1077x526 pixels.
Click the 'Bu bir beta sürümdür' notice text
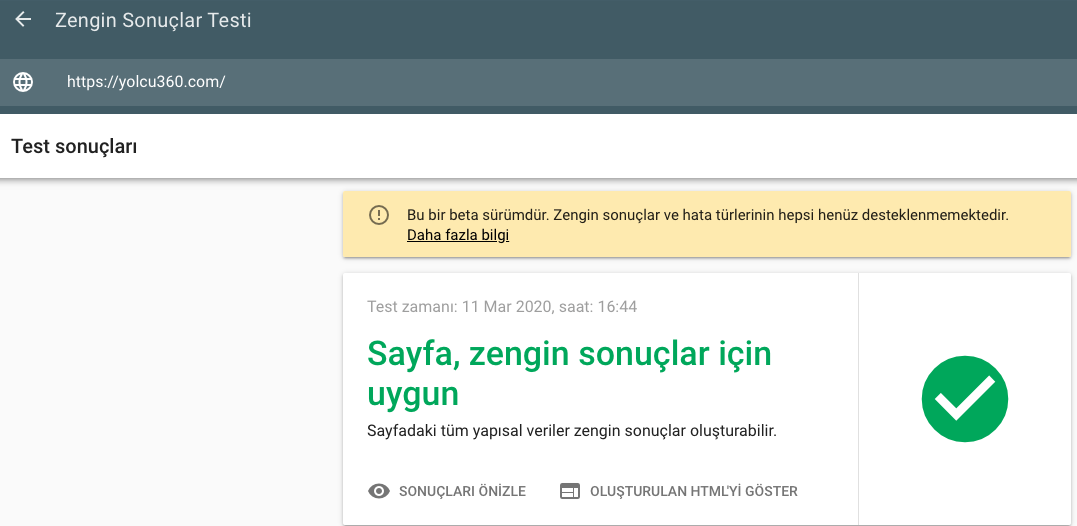click(707, 216)
